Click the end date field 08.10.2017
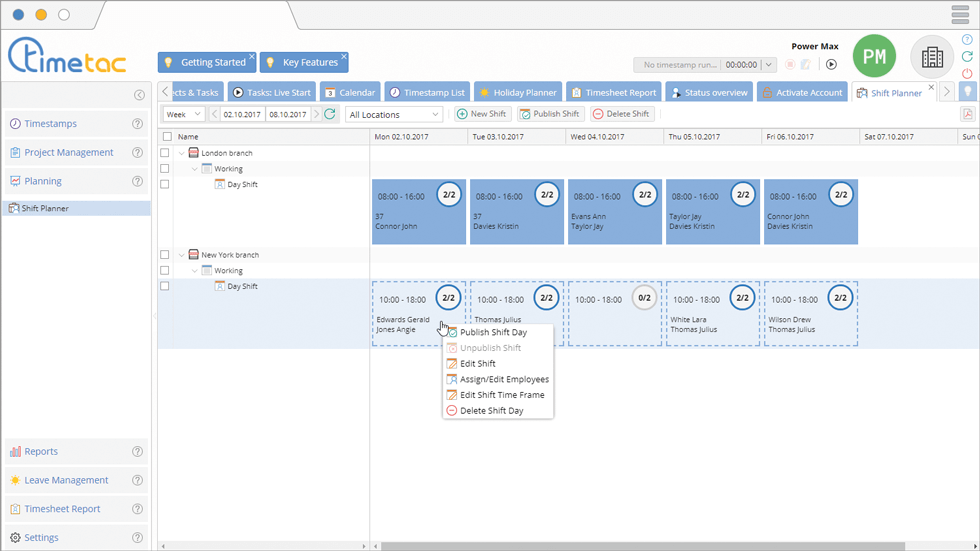The image size is (980, 551). coord(288,114)
